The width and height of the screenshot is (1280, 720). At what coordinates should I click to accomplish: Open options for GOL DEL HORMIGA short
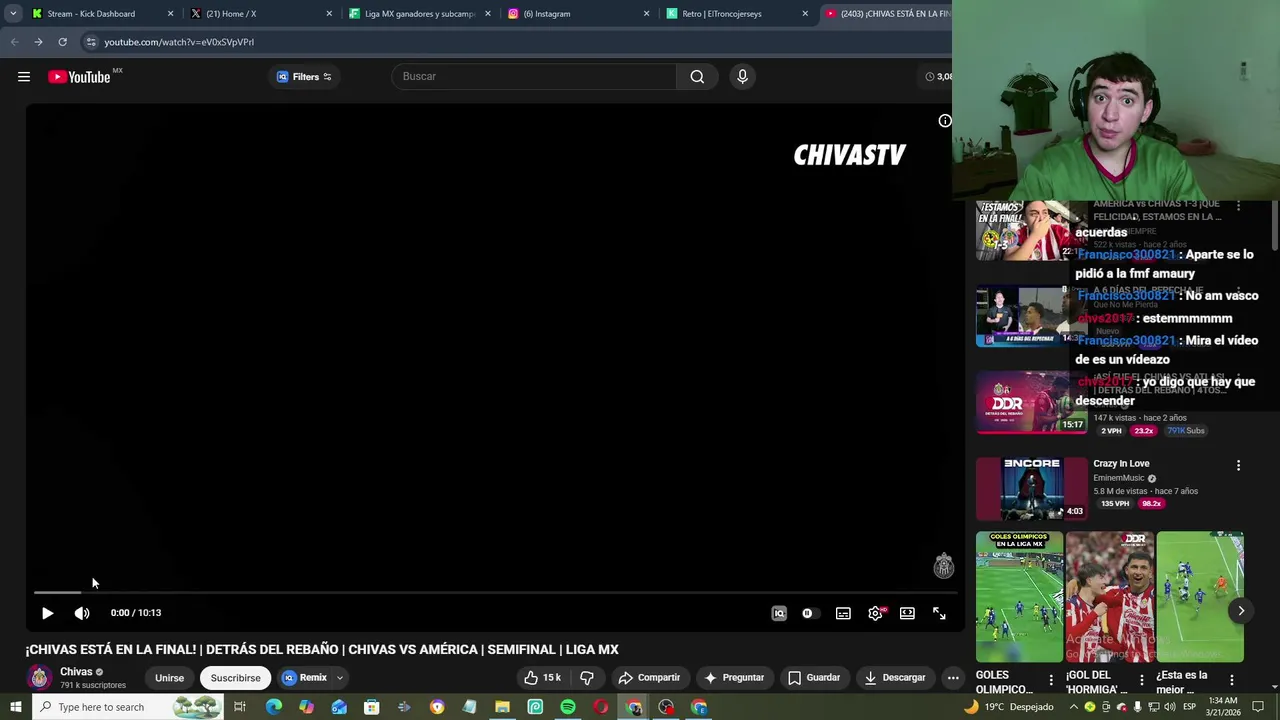click(x=1141, y=680)
